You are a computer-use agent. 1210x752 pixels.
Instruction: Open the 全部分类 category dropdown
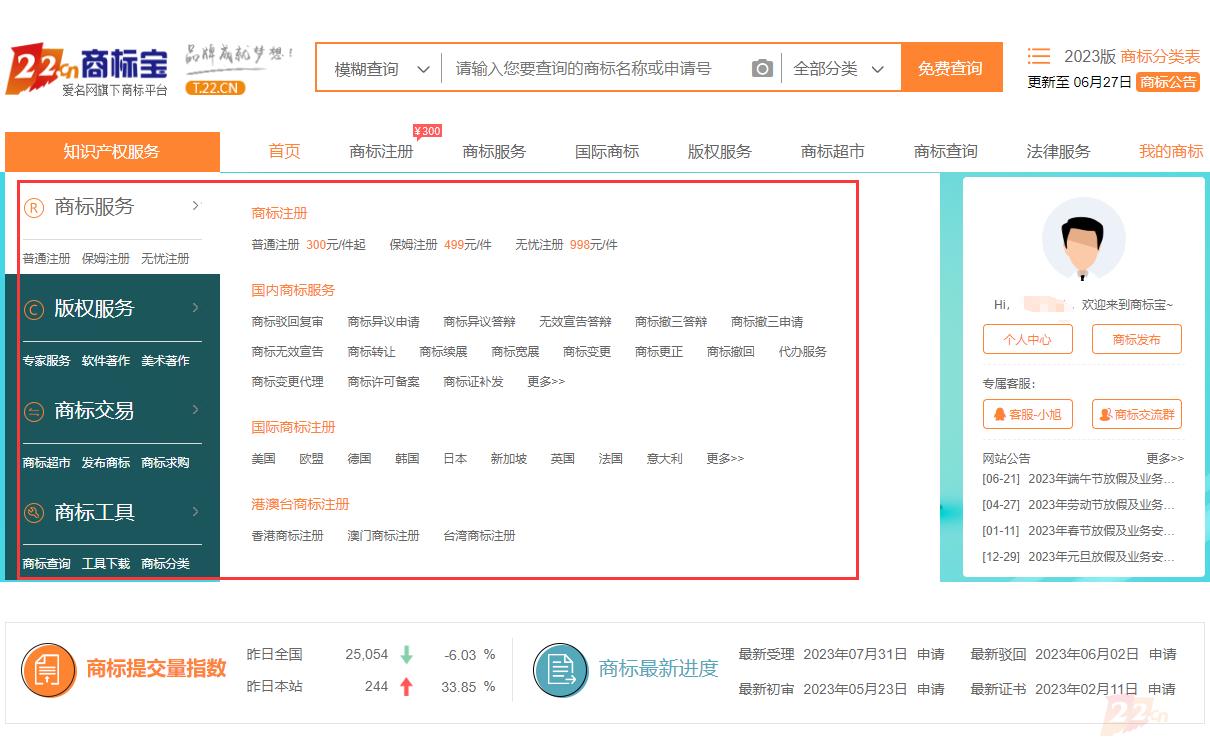839,69
